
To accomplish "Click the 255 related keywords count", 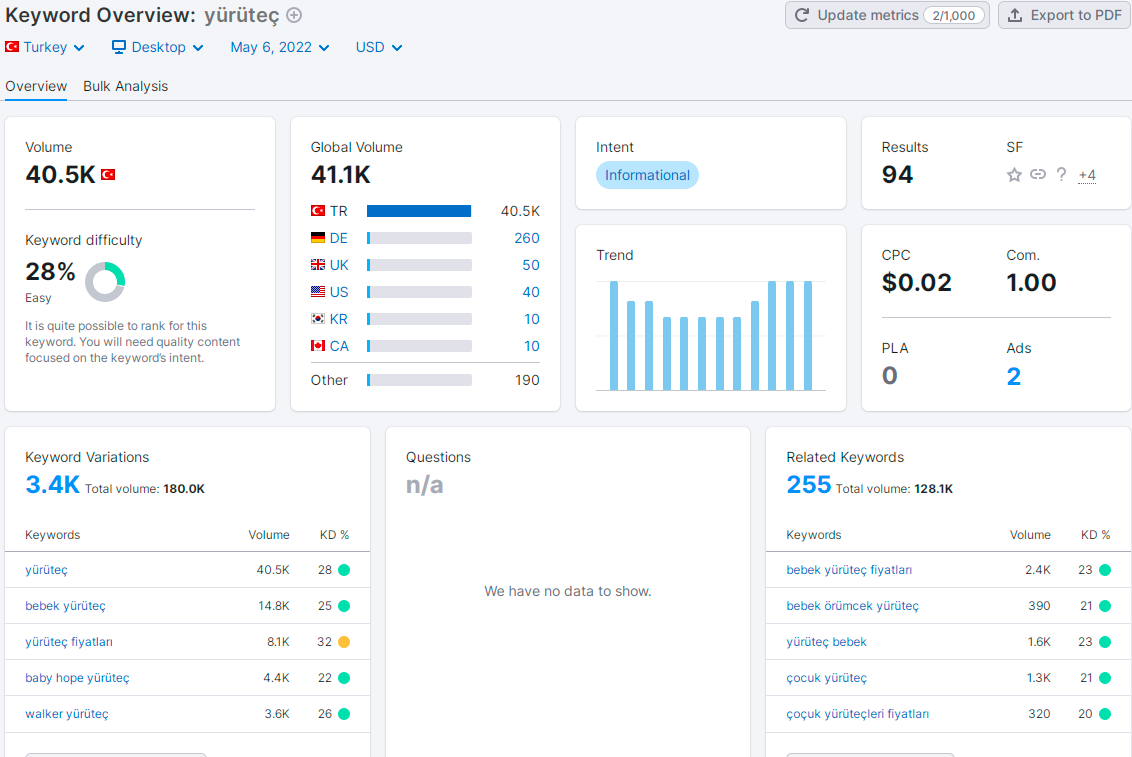I will [x=809, y=484].
